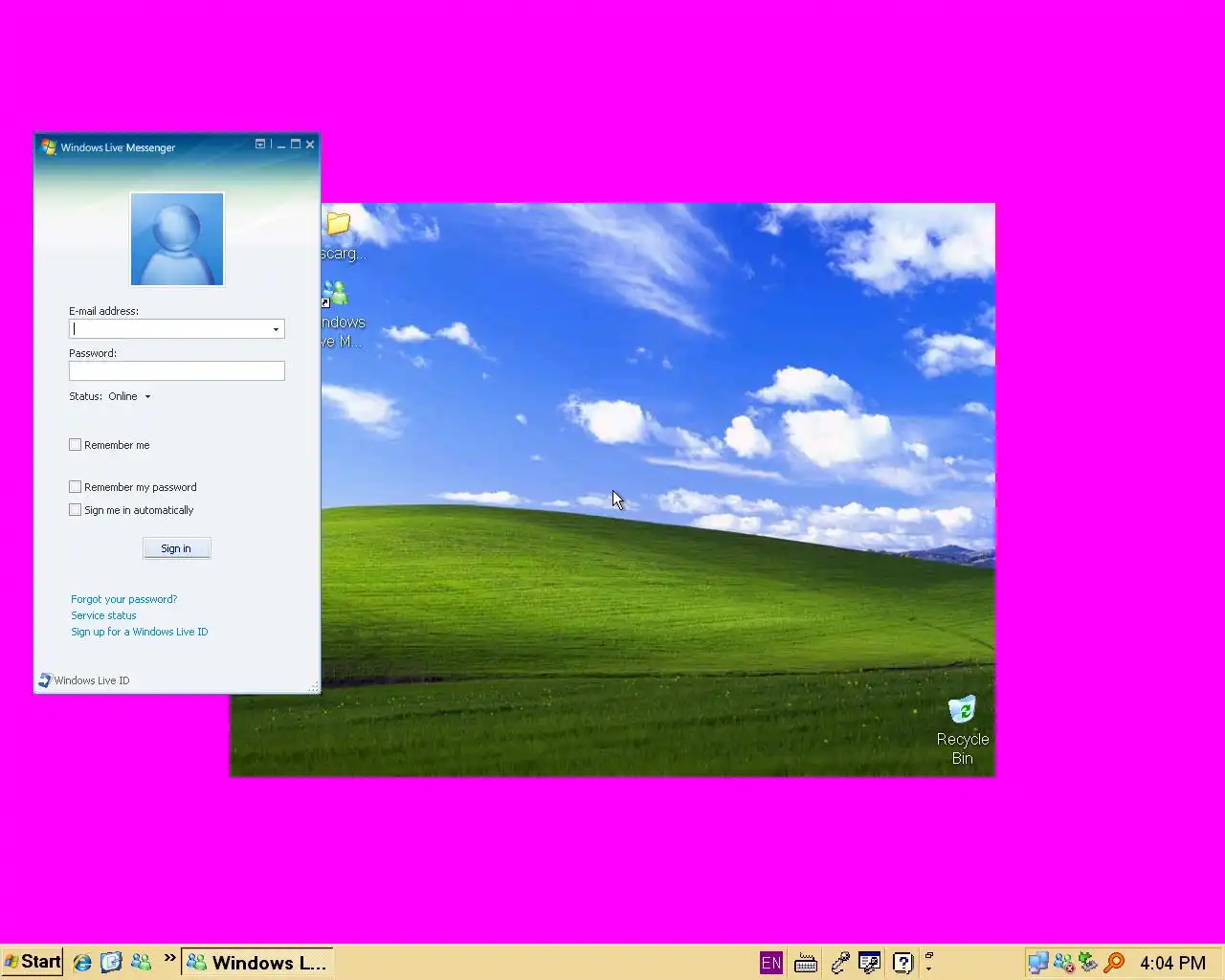Click the 4:04 PM clock

[x=1173, y=963]
